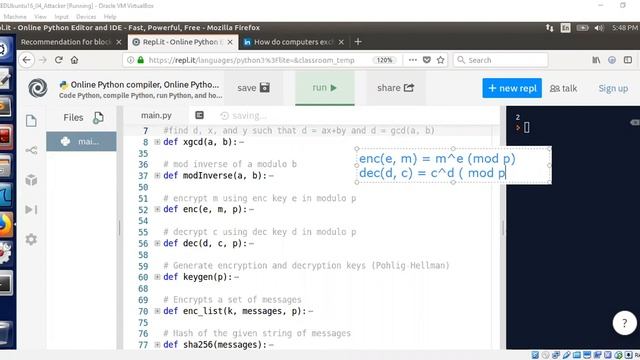Screen dimensions: 640x360
Task: Open the page actions three-dots menu
Action: tap(413, 60)
